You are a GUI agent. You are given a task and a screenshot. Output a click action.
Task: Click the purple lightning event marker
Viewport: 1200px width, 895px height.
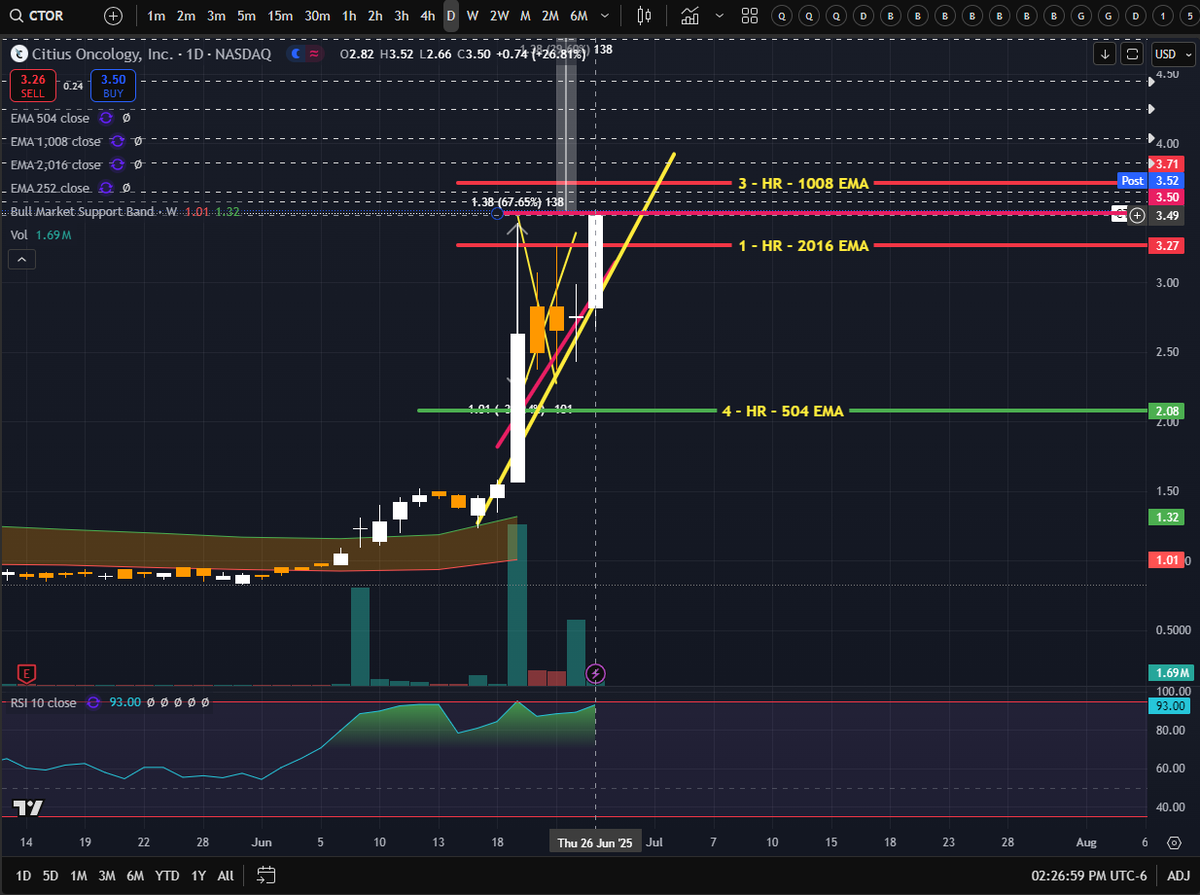tap(596, 673)
